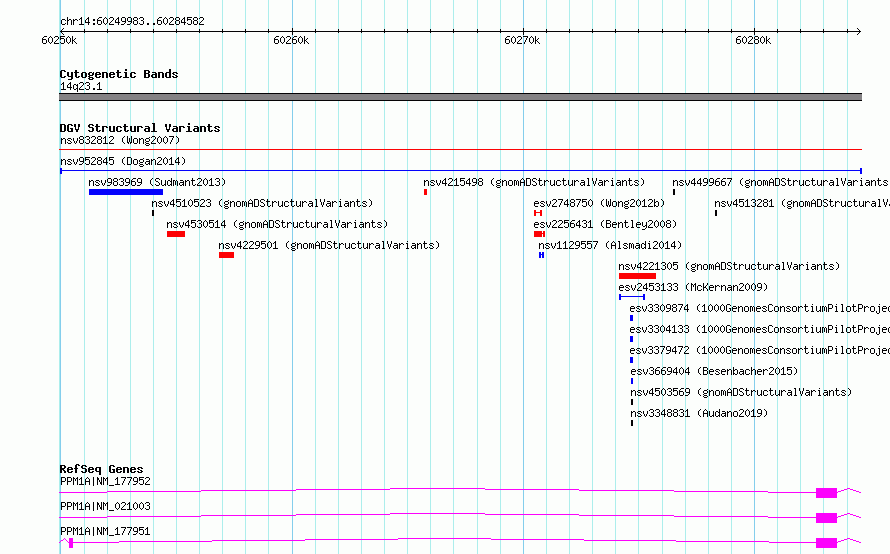The image size is (890, 554).
Task: Select the red nsv832812 span line
Action: [x=460, y=150]
